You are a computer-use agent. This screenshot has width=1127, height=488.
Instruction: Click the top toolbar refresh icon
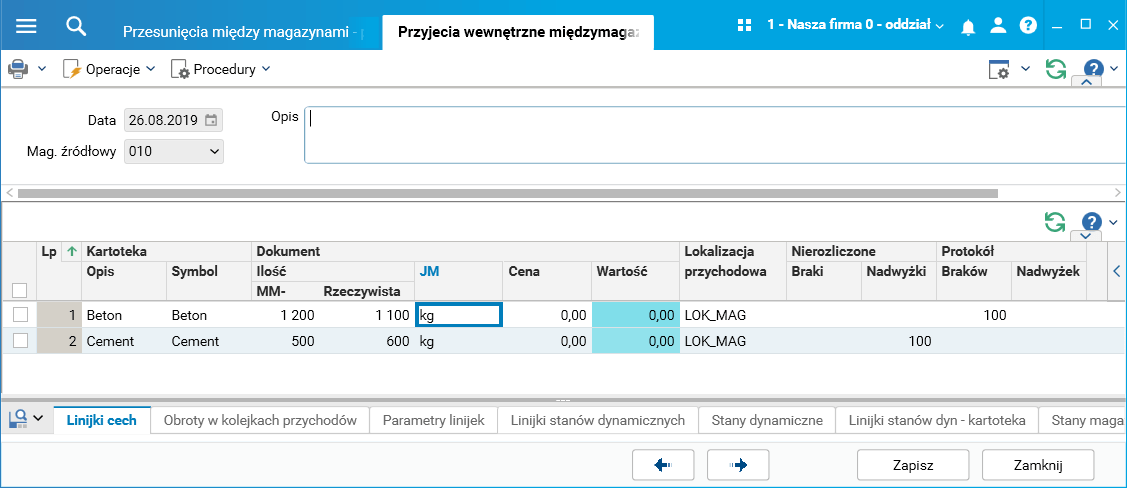coord(1055,69)
